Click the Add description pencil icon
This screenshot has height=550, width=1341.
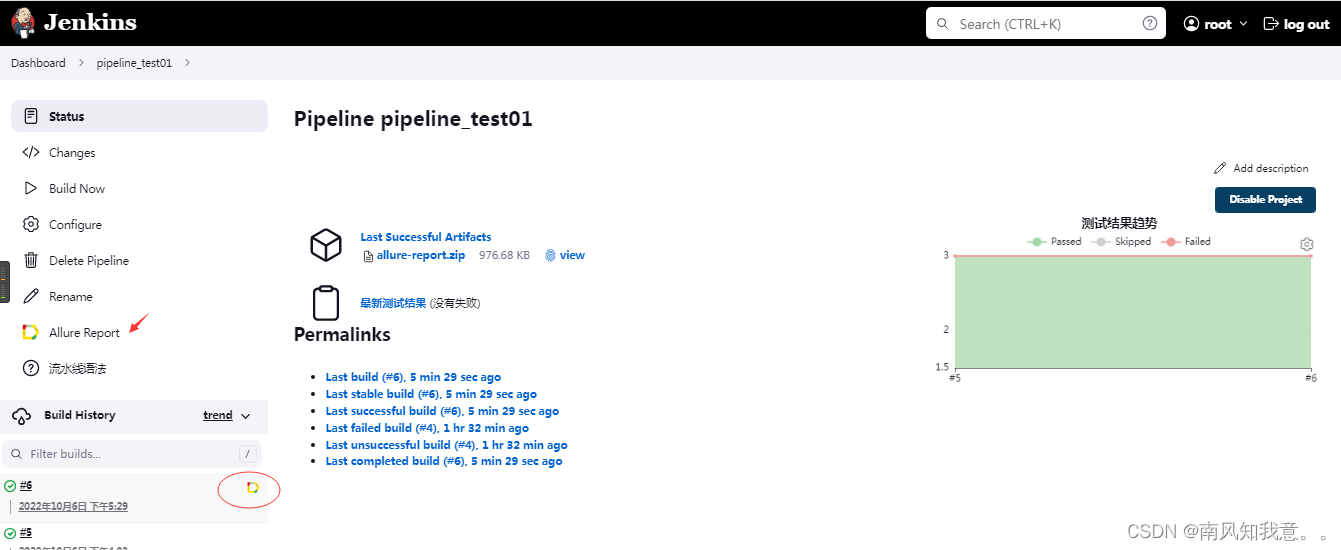tap(1220, 168)
